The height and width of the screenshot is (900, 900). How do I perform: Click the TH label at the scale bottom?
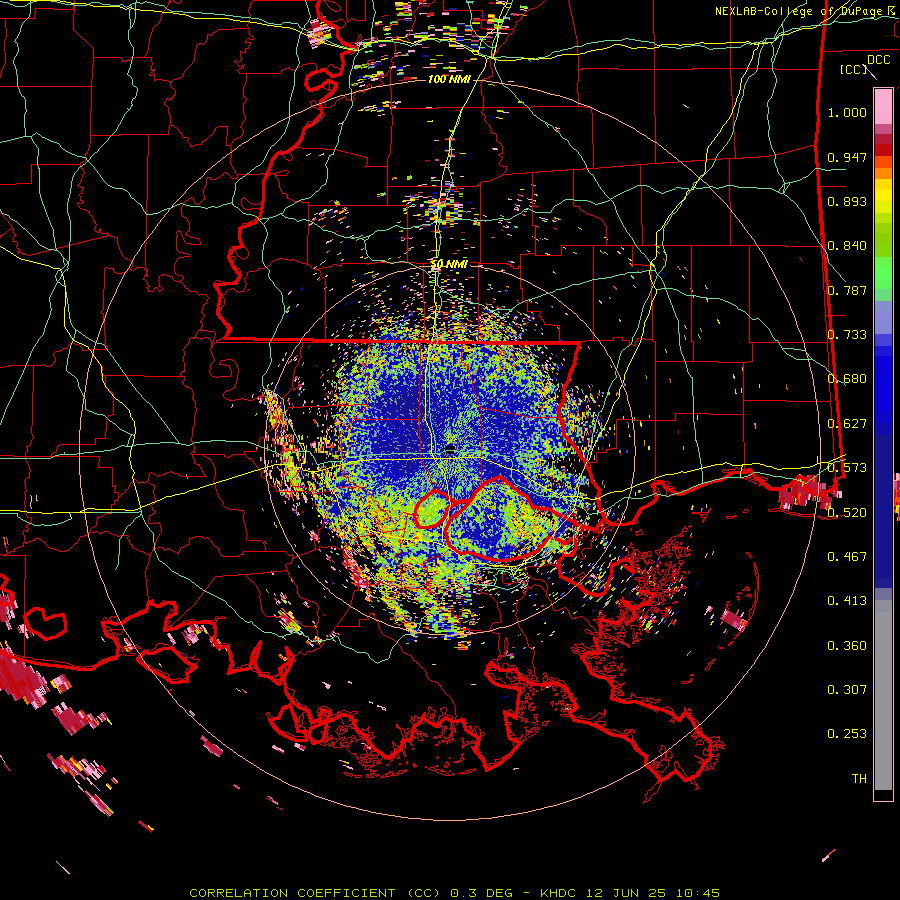(859, 779)
